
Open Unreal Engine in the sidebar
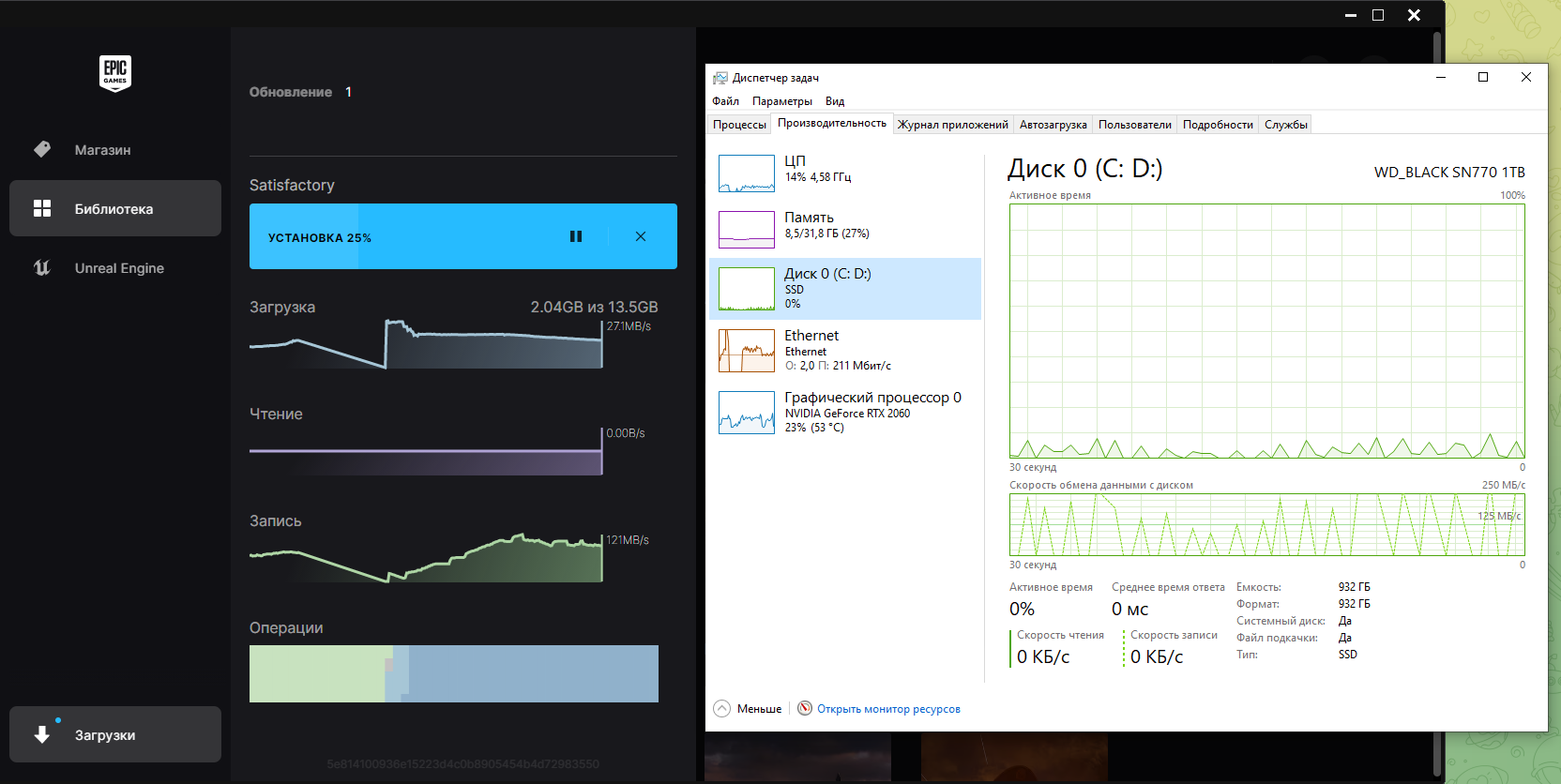point(115,267)
